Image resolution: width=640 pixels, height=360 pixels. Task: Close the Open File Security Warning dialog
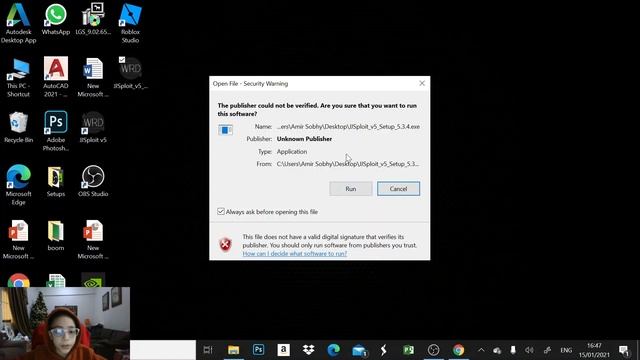(422, 83)
